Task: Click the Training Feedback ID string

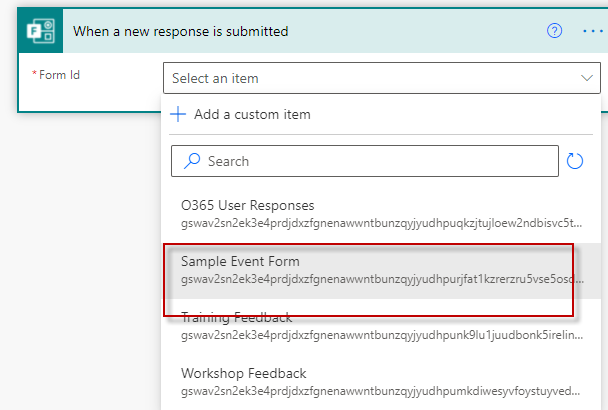Action: [x=378, y=334]
